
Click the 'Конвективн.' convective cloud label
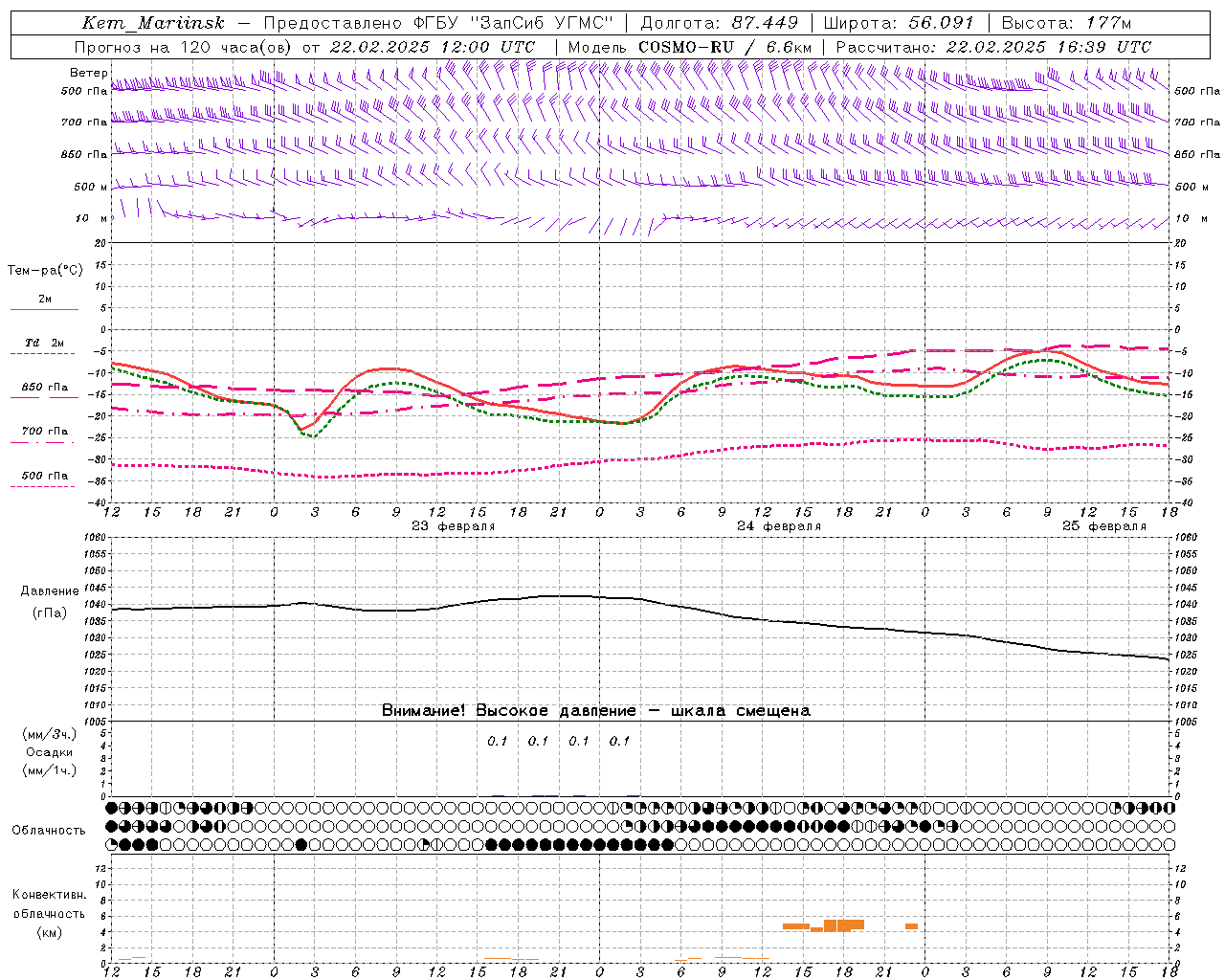tap(50, 895)
